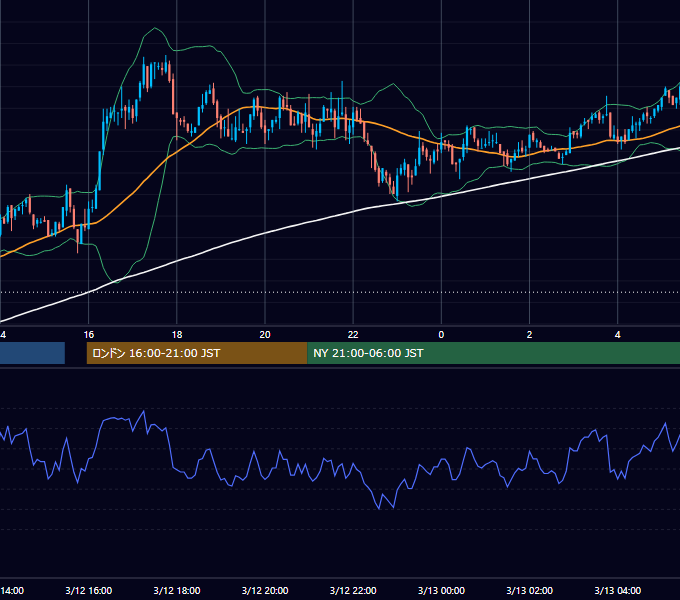Click the 2 hour label on price chart axis

coord(530,335)
